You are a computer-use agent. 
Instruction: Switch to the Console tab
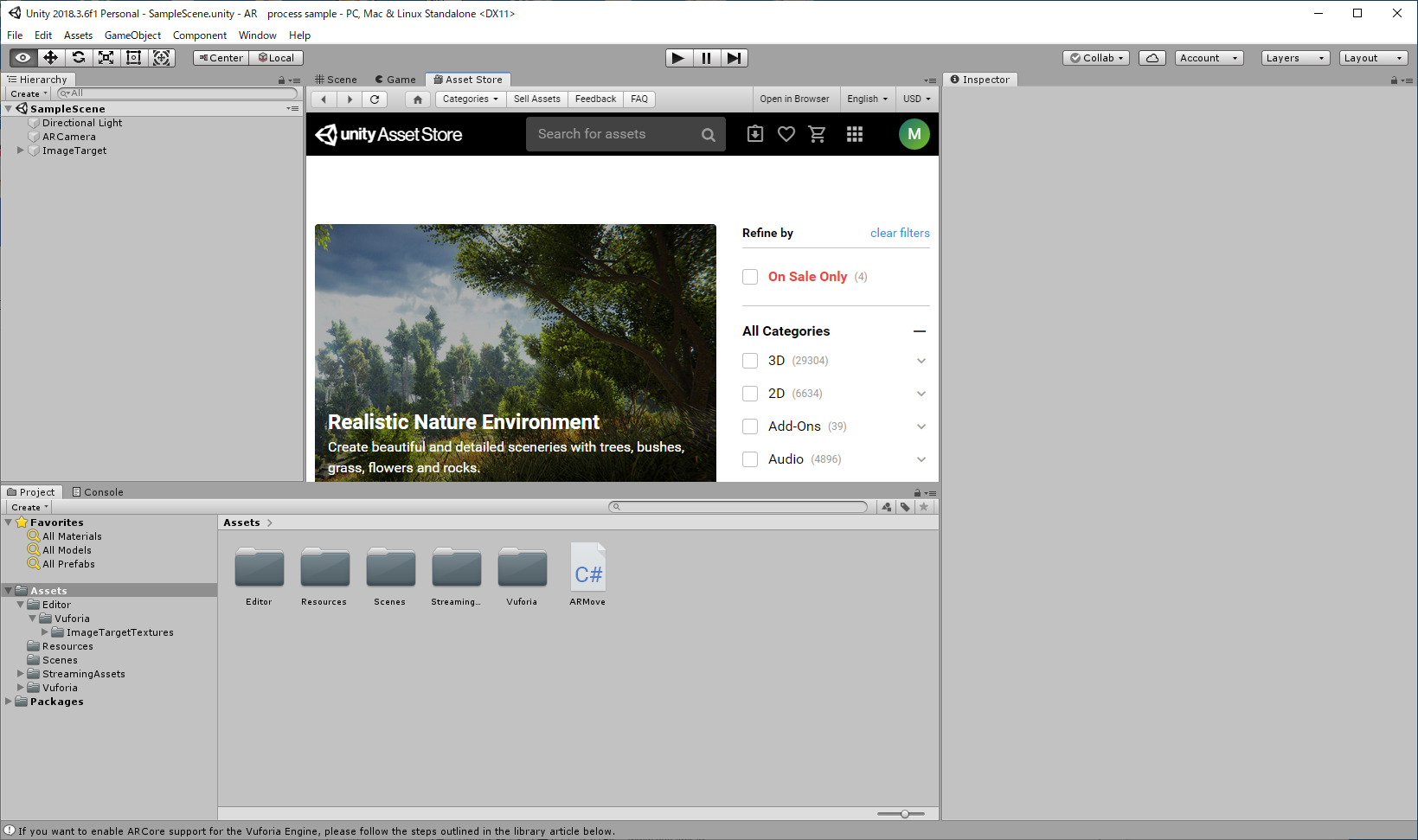coord(98,492)
